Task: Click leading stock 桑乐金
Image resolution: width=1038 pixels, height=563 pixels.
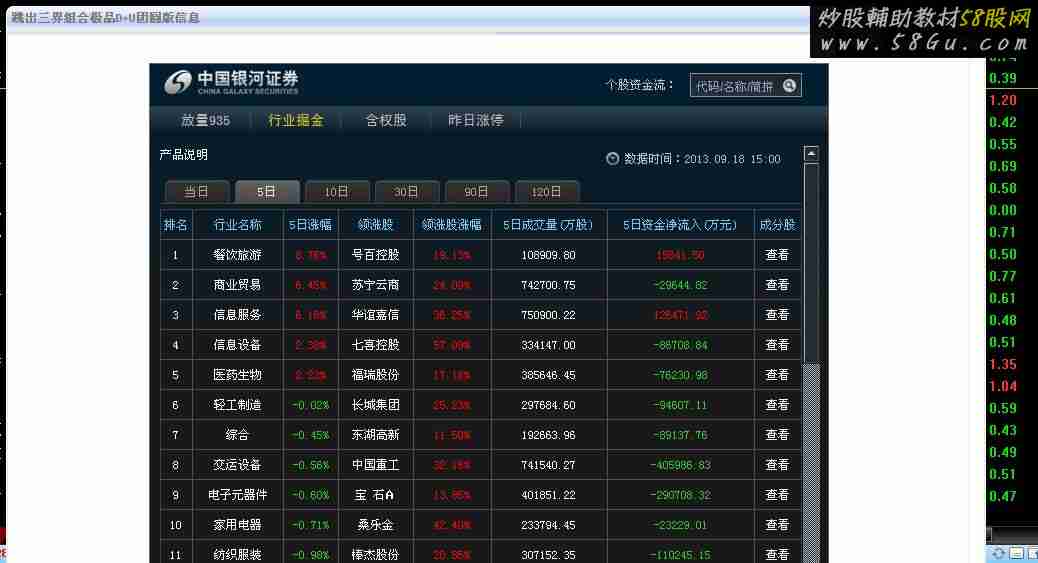Action: coord(375,525)
